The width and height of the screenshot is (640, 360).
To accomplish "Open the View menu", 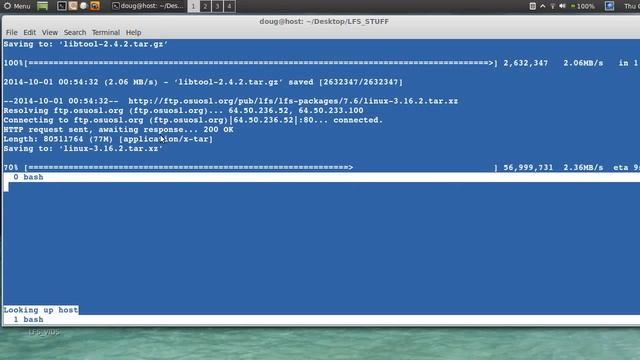I will click(49, 32).
